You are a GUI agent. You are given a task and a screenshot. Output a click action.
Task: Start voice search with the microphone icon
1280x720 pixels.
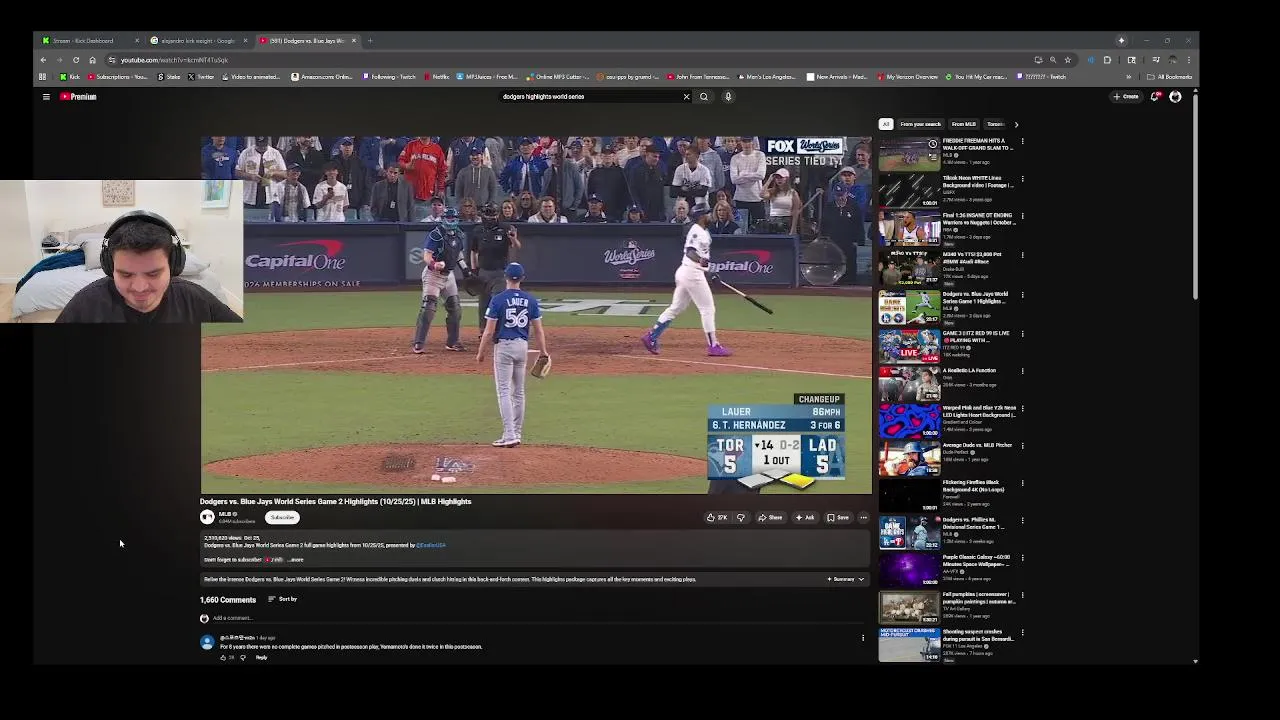728,97
